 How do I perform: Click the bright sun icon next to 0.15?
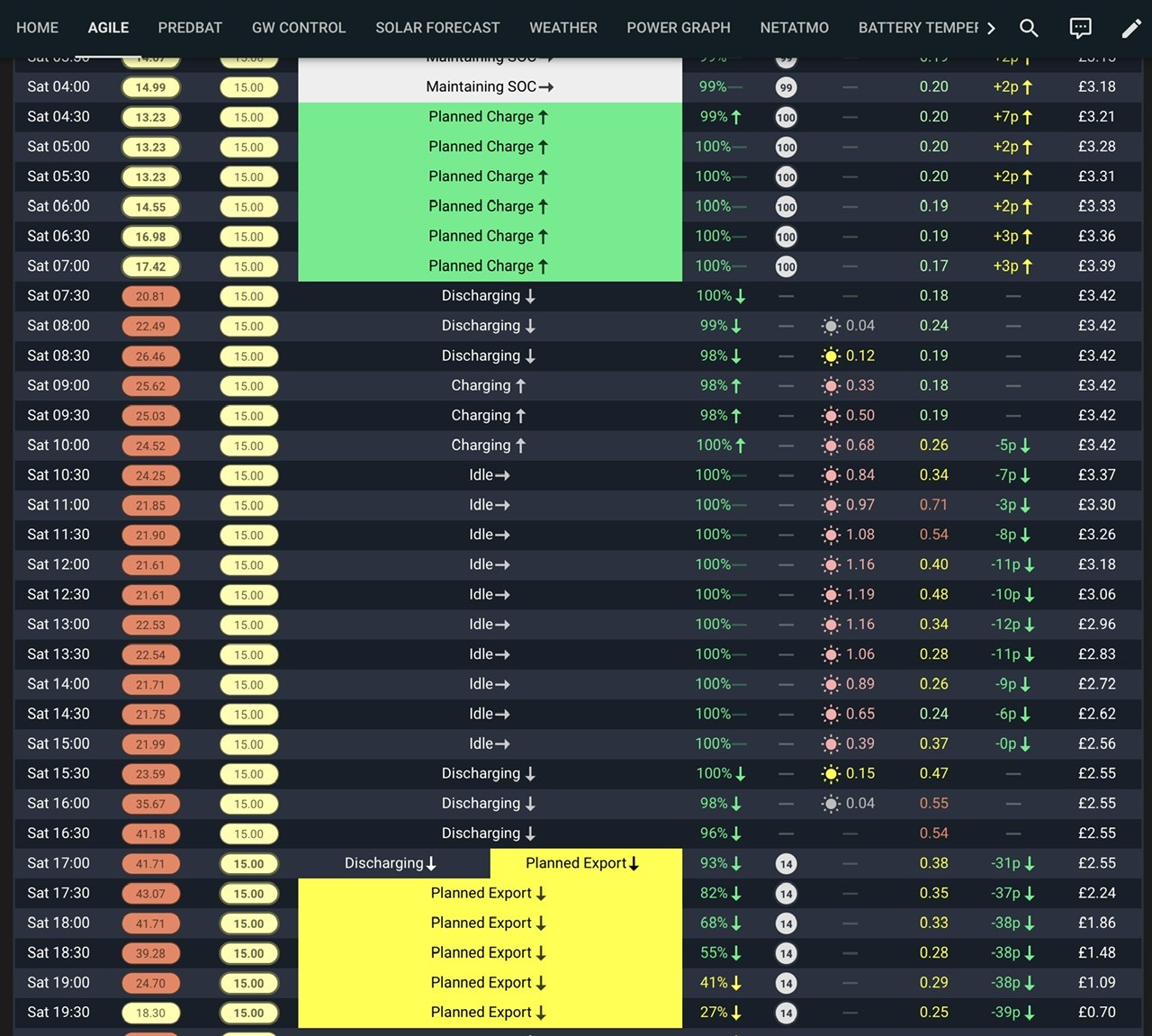tap(831, 774)
